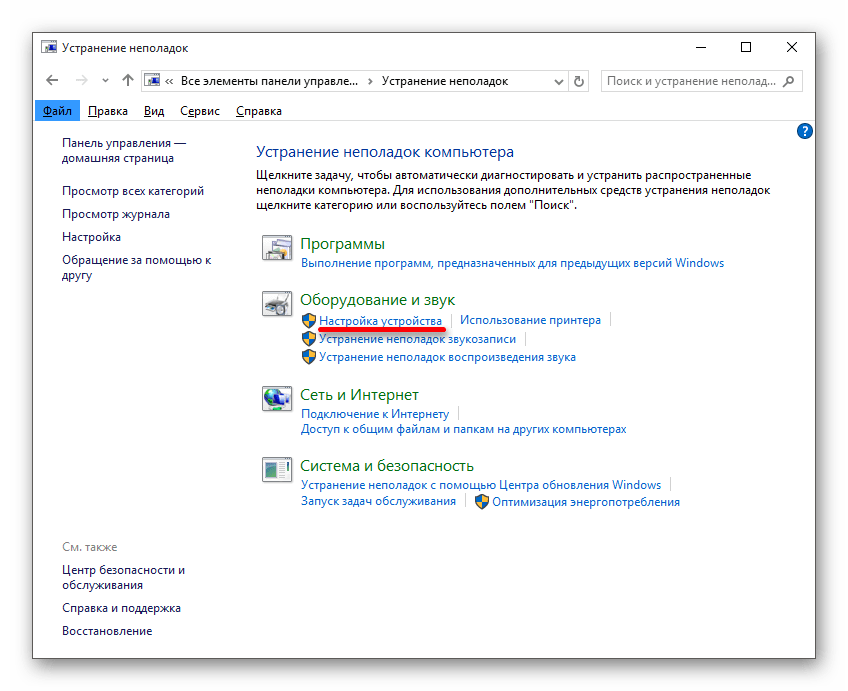Navigate back with the back arrow
This screenshot has height=691, width=848.
[x=53, y=81]
